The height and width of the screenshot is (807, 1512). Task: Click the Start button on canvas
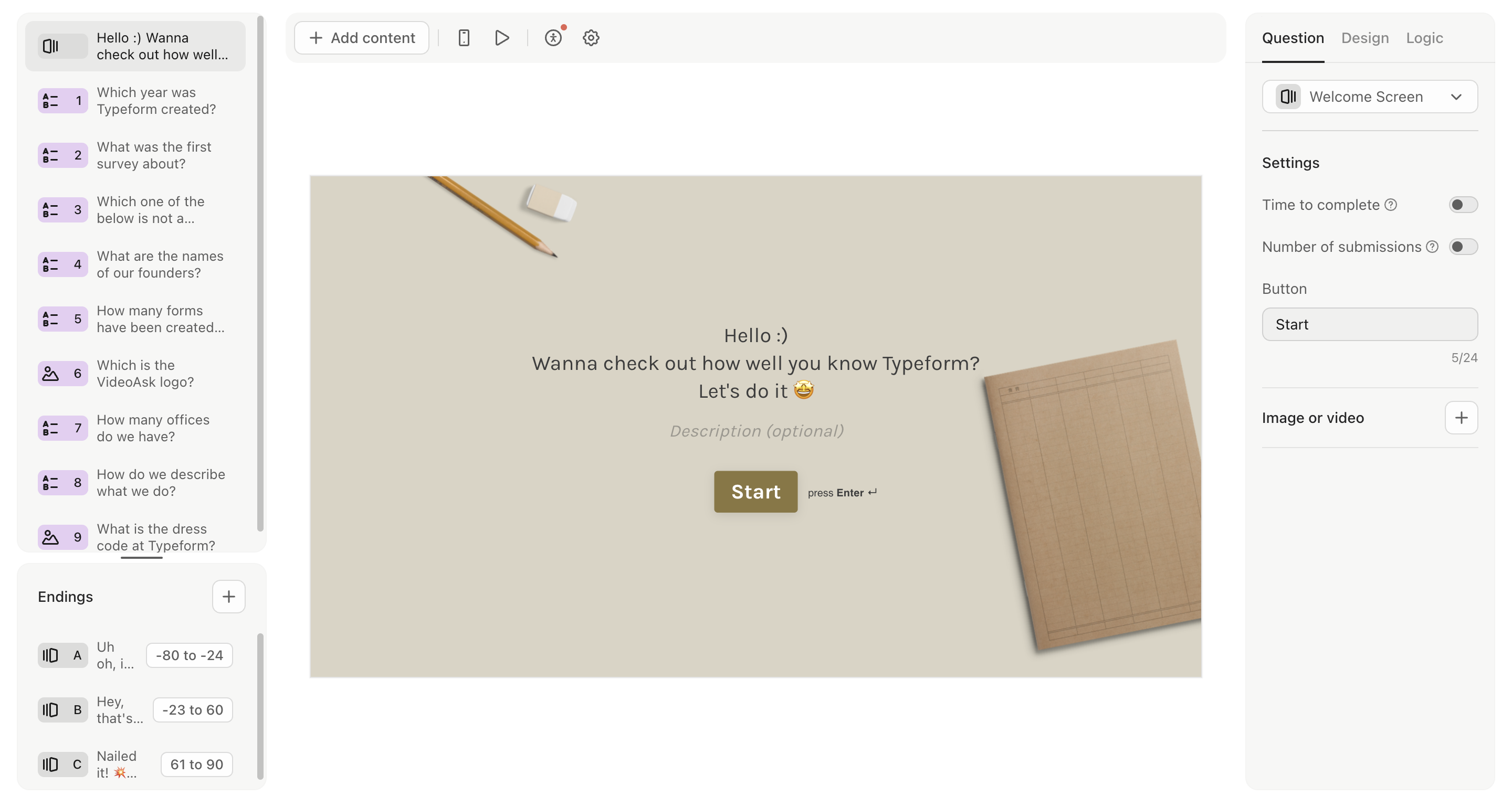click(x=755, y=492)
